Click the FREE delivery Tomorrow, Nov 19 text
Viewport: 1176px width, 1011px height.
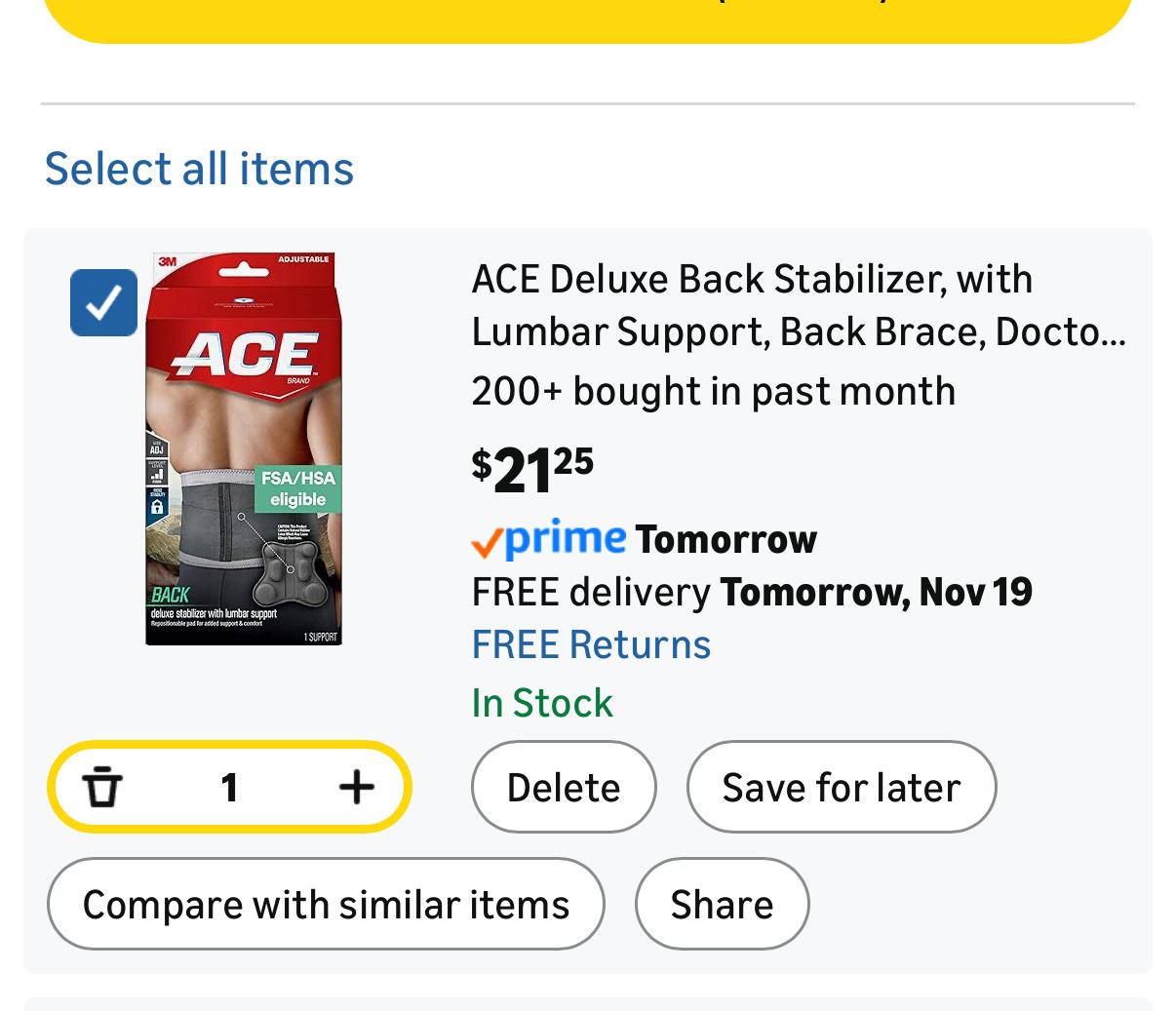tap(751, 592)
